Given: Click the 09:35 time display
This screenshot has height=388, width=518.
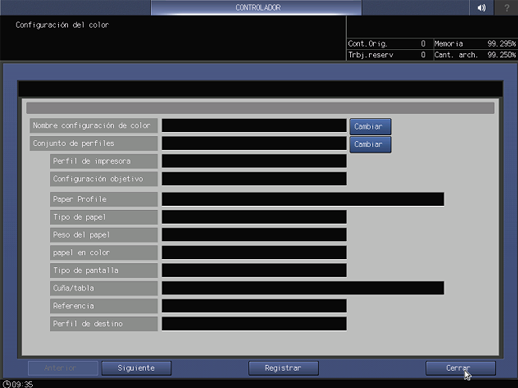Looking at the screenshot, I should click(x=22, y=384).
